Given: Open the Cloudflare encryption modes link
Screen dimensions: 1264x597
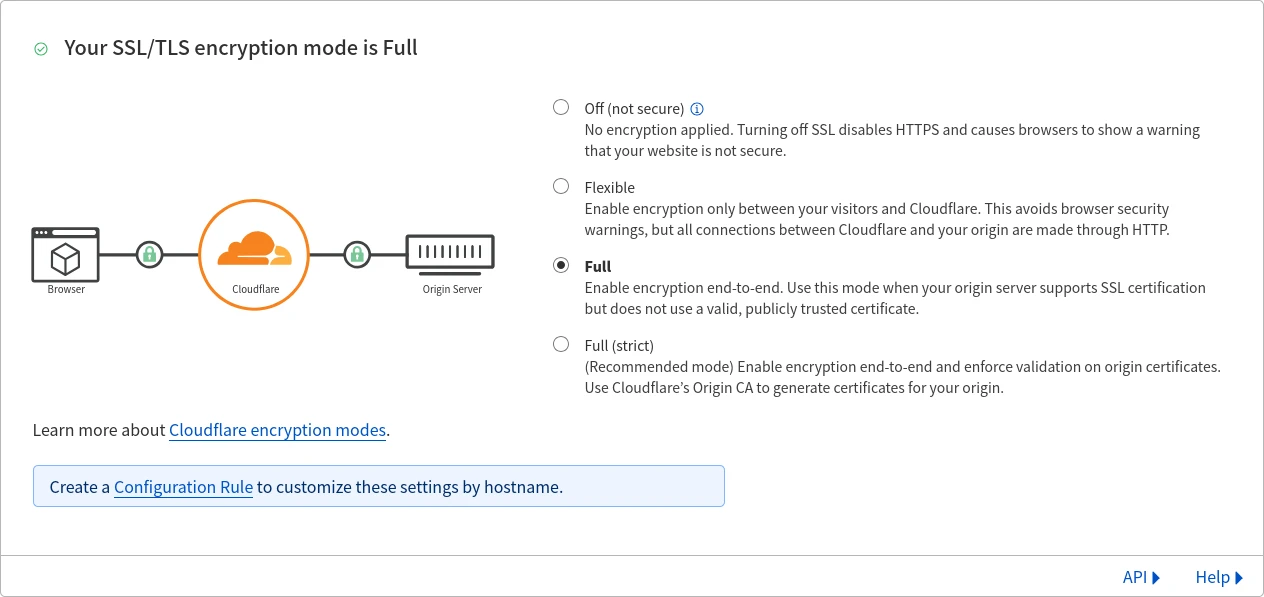Looking at the screenshot, I should pyautogui.click(x=277, y=430).
